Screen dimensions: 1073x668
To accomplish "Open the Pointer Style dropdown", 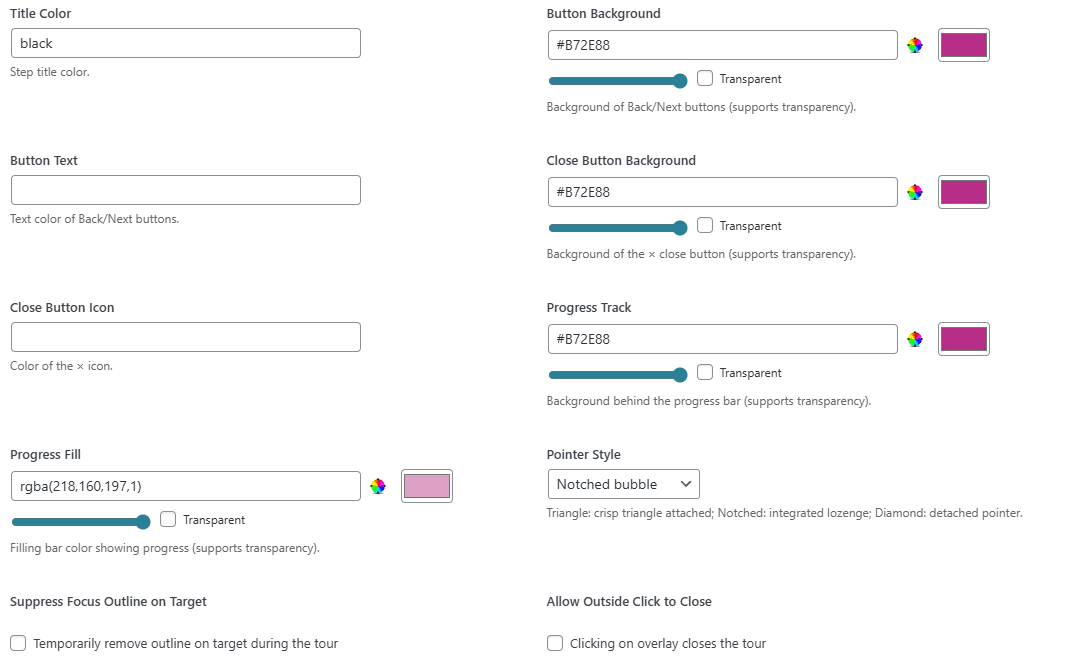I will point(623,484).
